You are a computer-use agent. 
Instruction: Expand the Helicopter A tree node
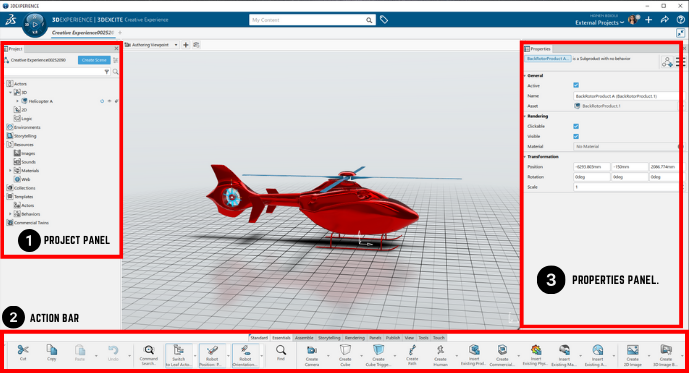tap(17, 101)
